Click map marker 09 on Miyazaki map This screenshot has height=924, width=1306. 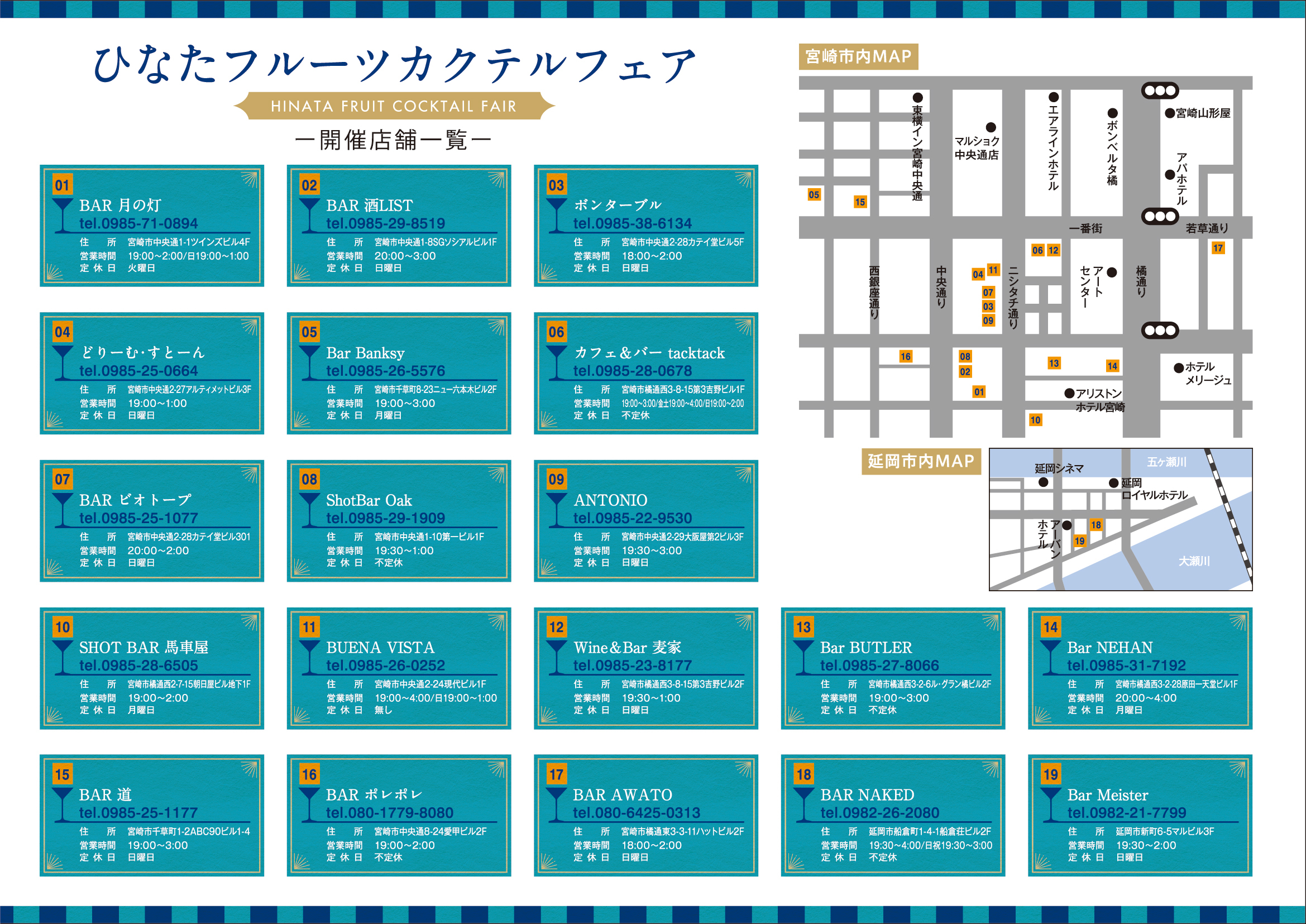pos(988,320)
